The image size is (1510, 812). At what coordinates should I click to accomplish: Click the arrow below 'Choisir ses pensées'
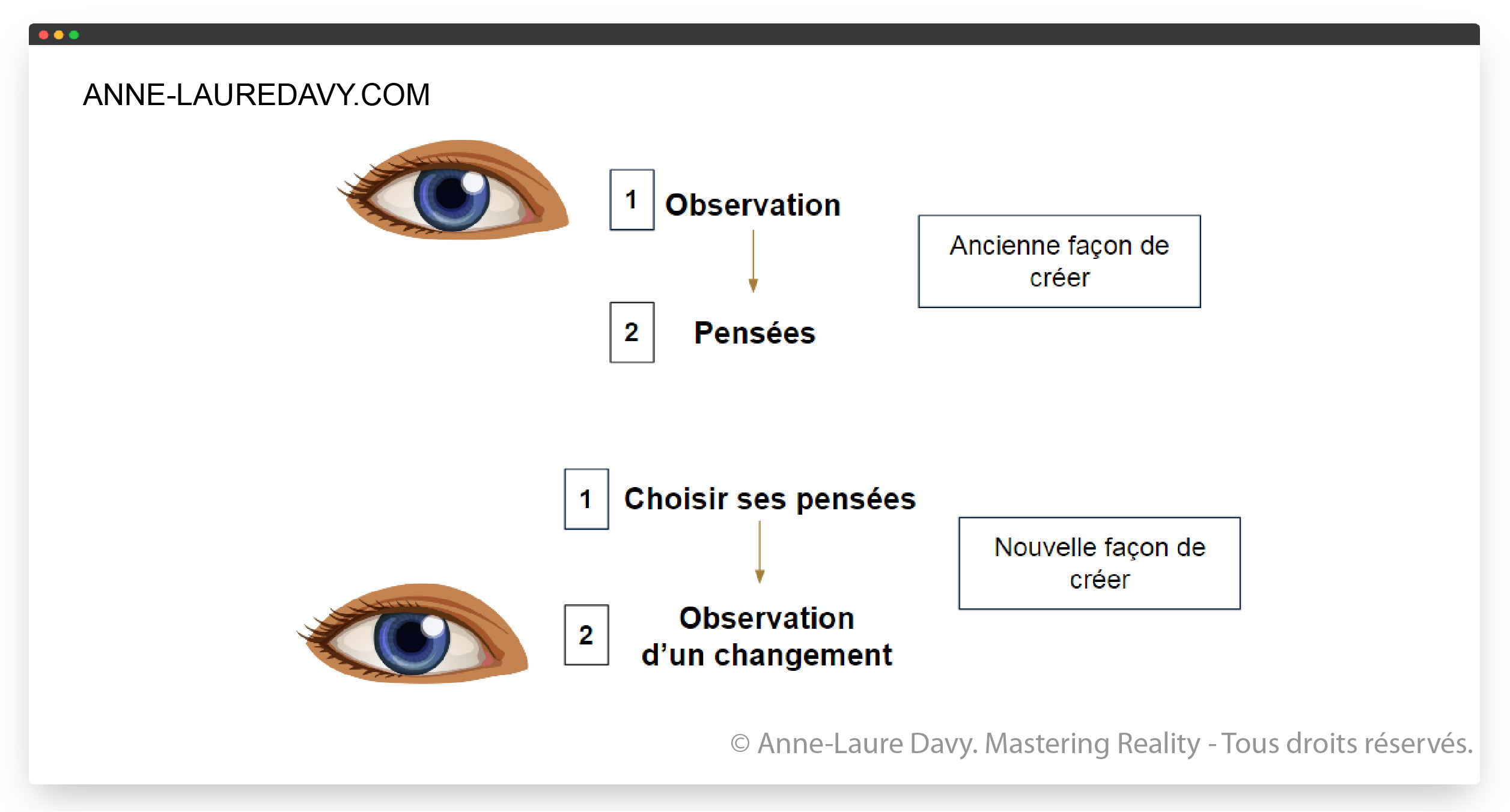click(x=760, y=552)
